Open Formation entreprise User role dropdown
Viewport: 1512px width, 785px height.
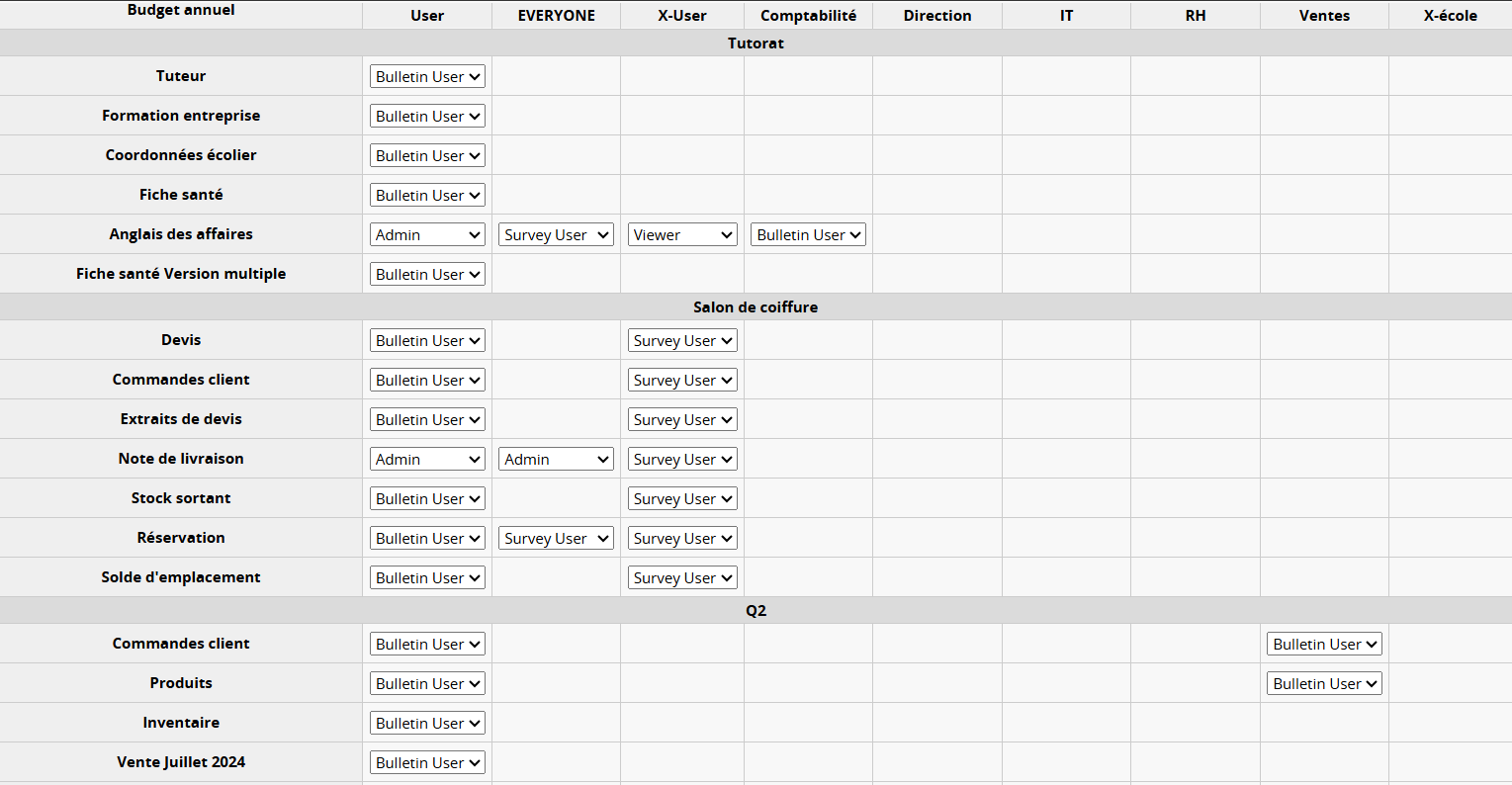click(x=427, y=116)
